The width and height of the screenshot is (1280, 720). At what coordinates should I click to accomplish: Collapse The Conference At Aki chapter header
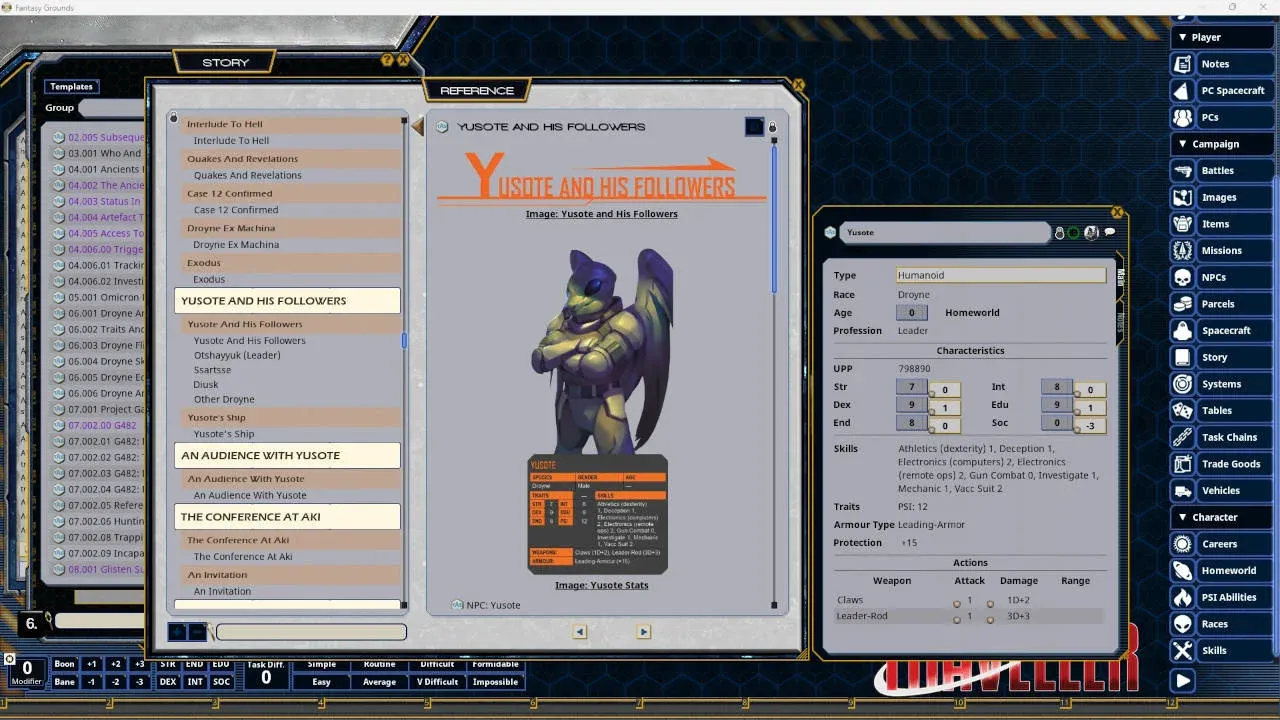pyautogui.click(x=287, y=517)
